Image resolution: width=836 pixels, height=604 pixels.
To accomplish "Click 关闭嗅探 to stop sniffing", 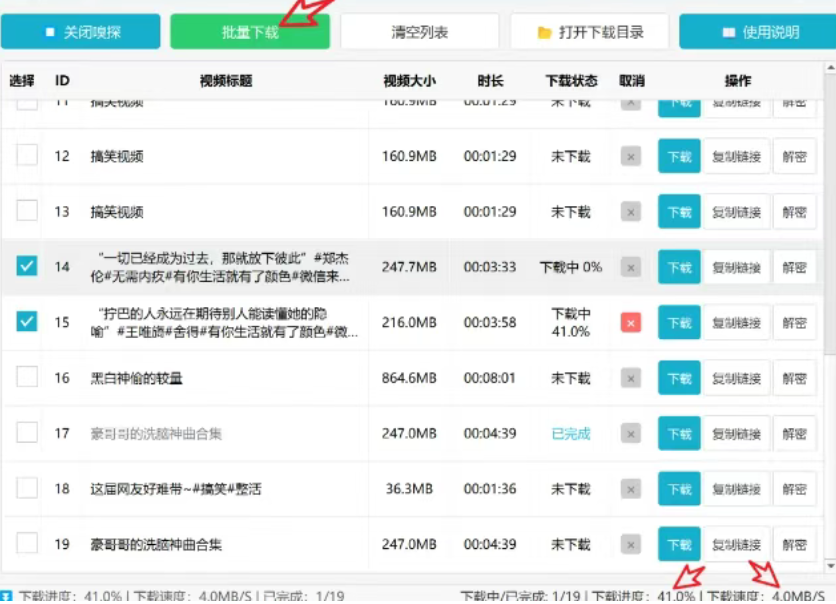I will [80, 32].
